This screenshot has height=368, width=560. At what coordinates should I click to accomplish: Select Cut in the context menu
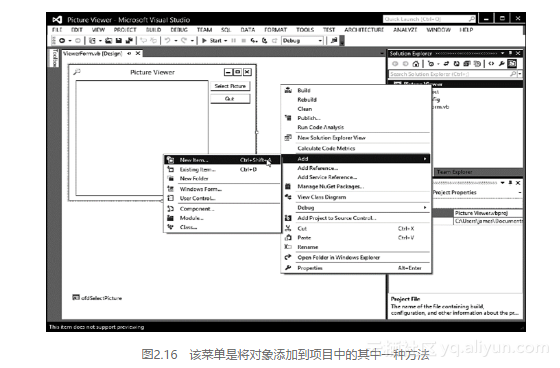tap(356, 229)
